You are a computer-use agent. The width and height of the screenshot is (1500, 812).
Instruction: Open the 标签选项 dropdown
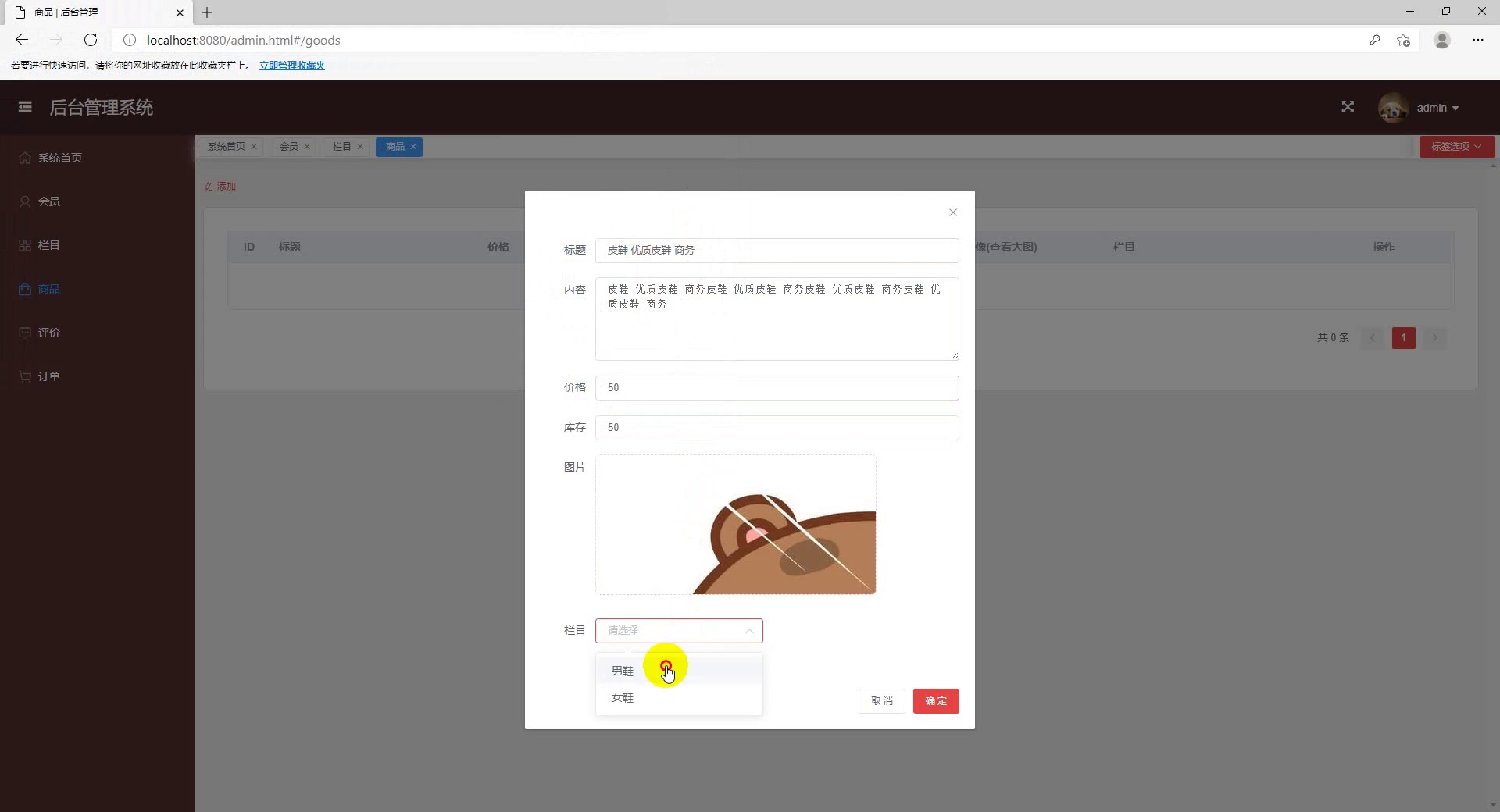click(x=1455, y=146)
